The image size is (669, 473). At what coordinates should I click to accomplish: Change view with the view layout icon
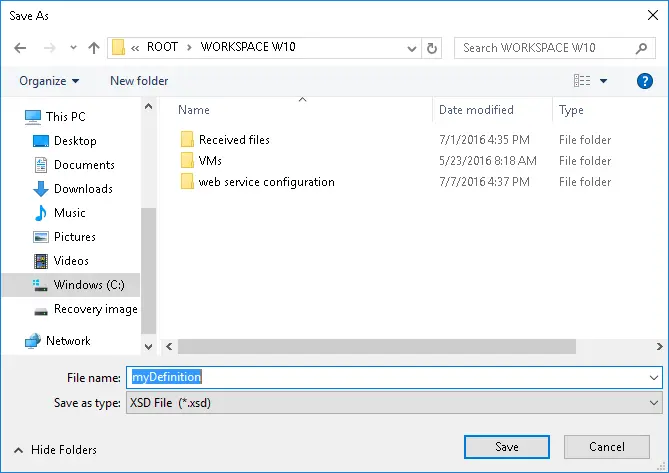[582, 81]
